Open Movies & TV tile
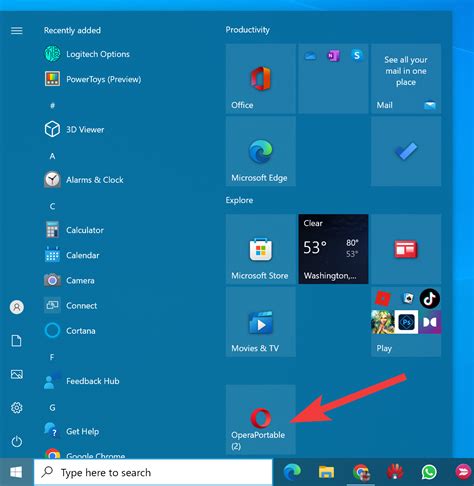 click(x=260, y=322)
